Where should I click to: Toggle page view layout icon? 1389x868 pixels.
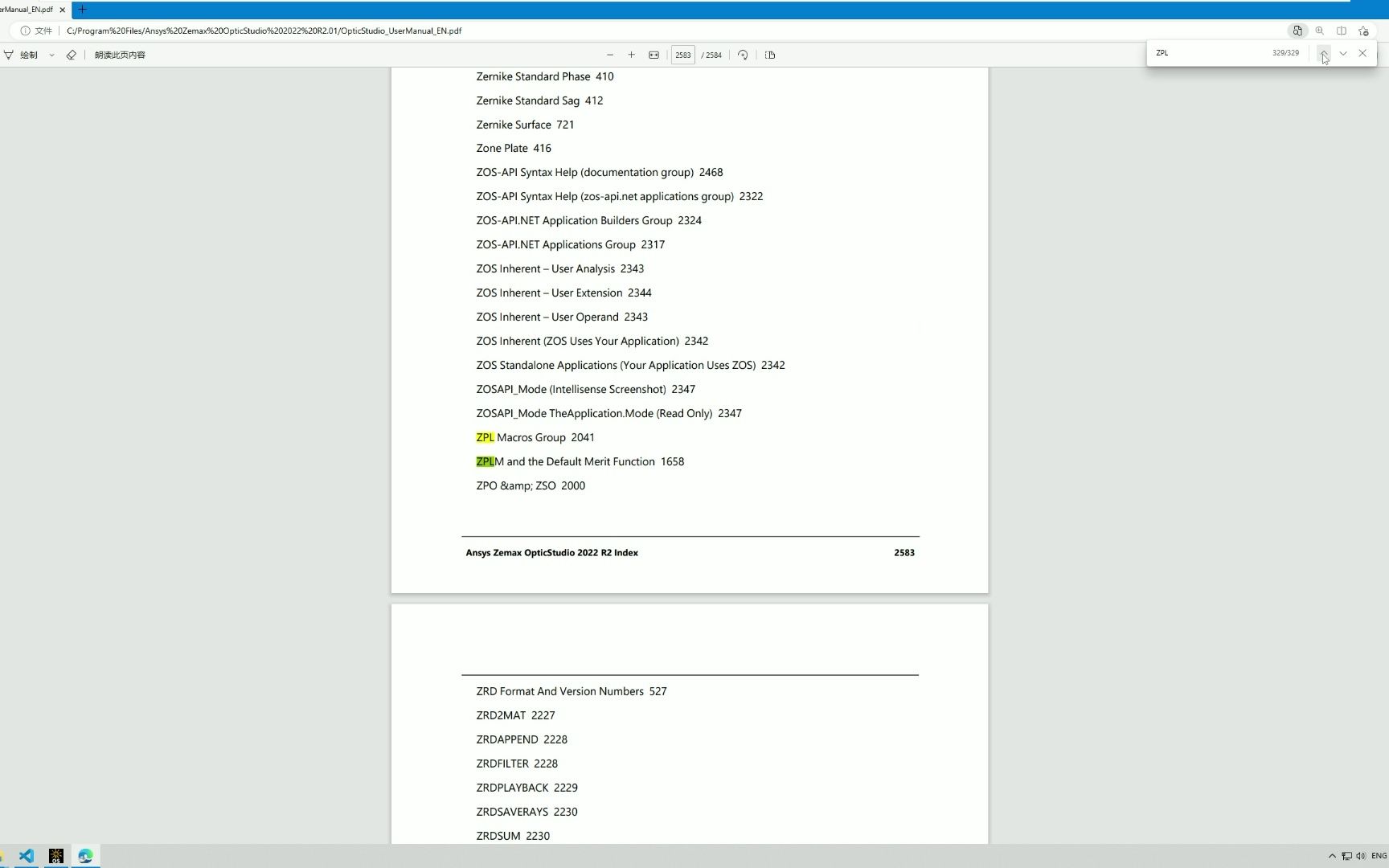(x=770, y=55)
